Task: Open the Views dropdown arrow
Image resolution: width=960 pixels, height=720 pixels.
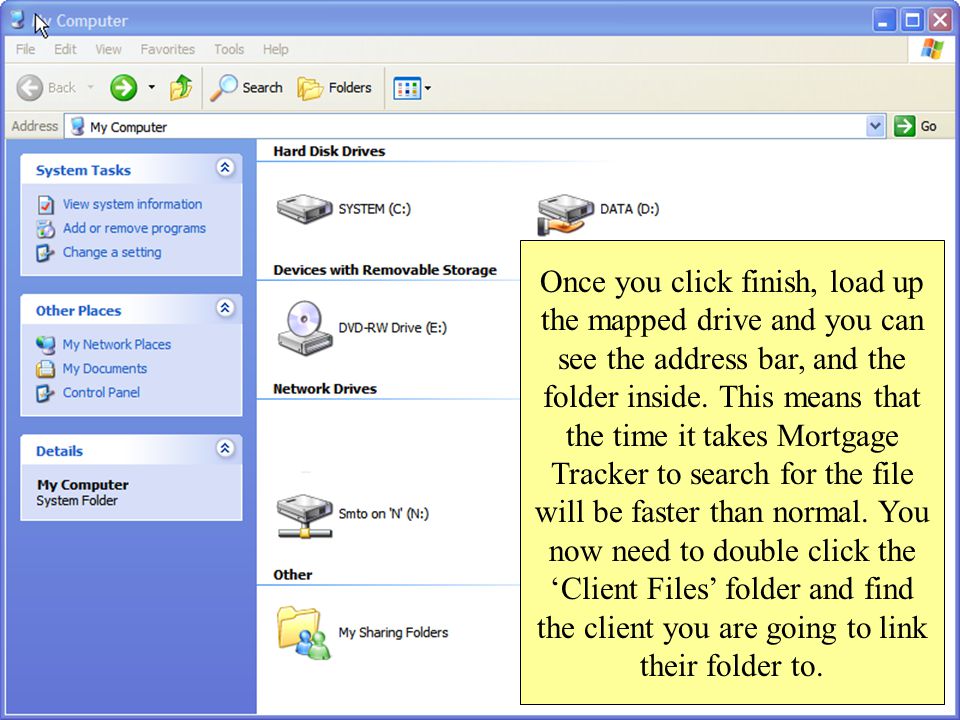Action: [427, 88]
